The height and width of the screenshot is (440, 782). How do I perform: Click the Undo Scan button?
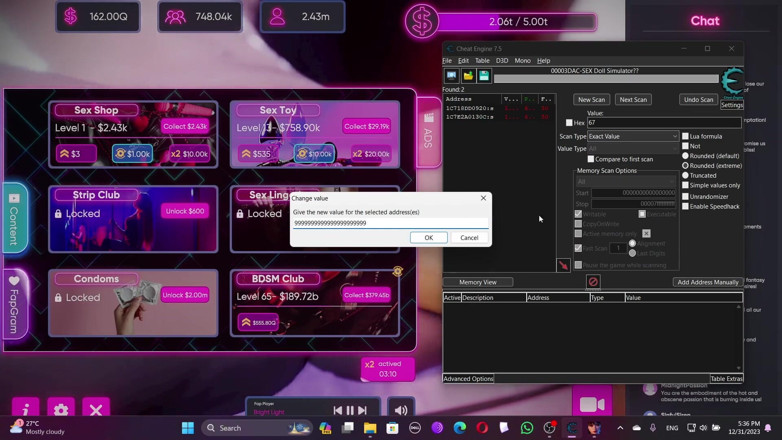[698, 99]
